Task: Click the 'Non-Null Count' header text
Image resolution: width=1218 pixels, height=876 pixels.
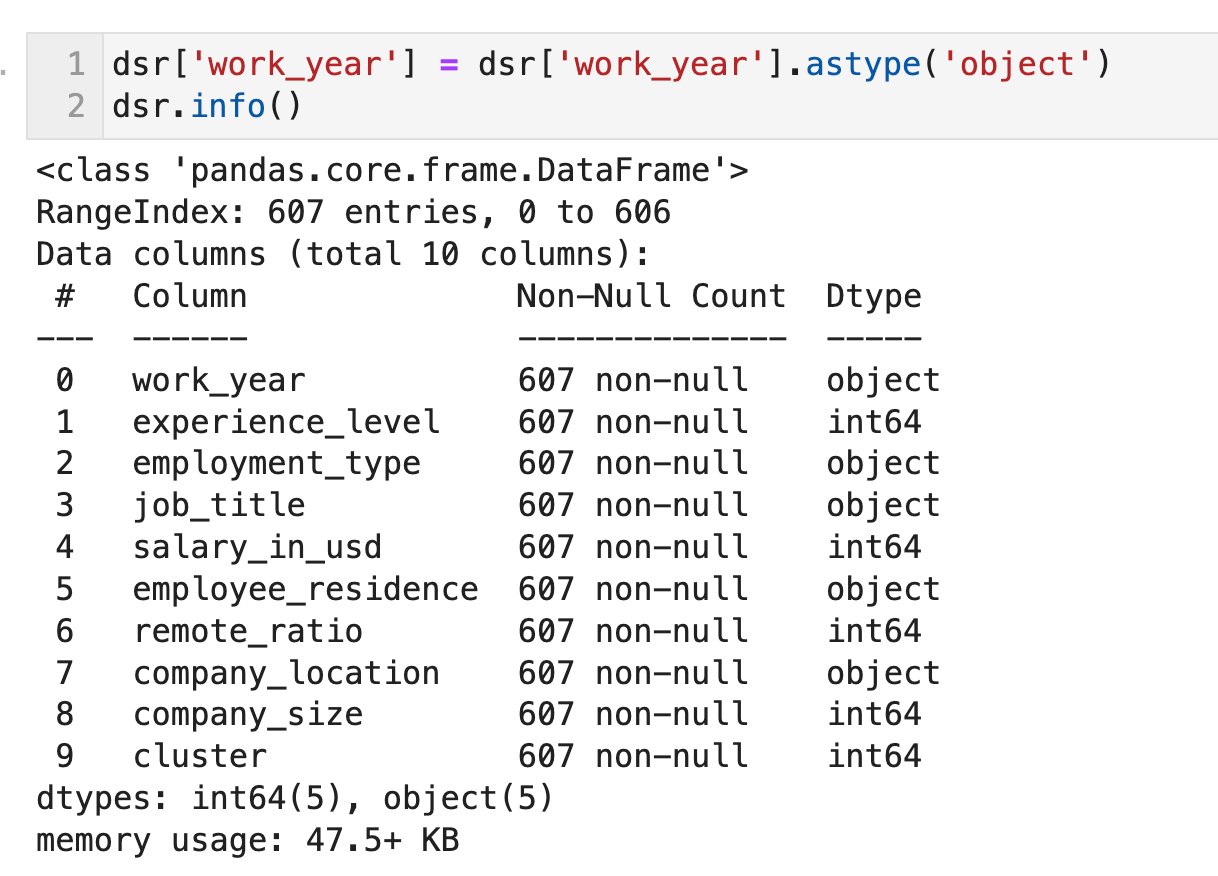Action: [x=651, y=296]
